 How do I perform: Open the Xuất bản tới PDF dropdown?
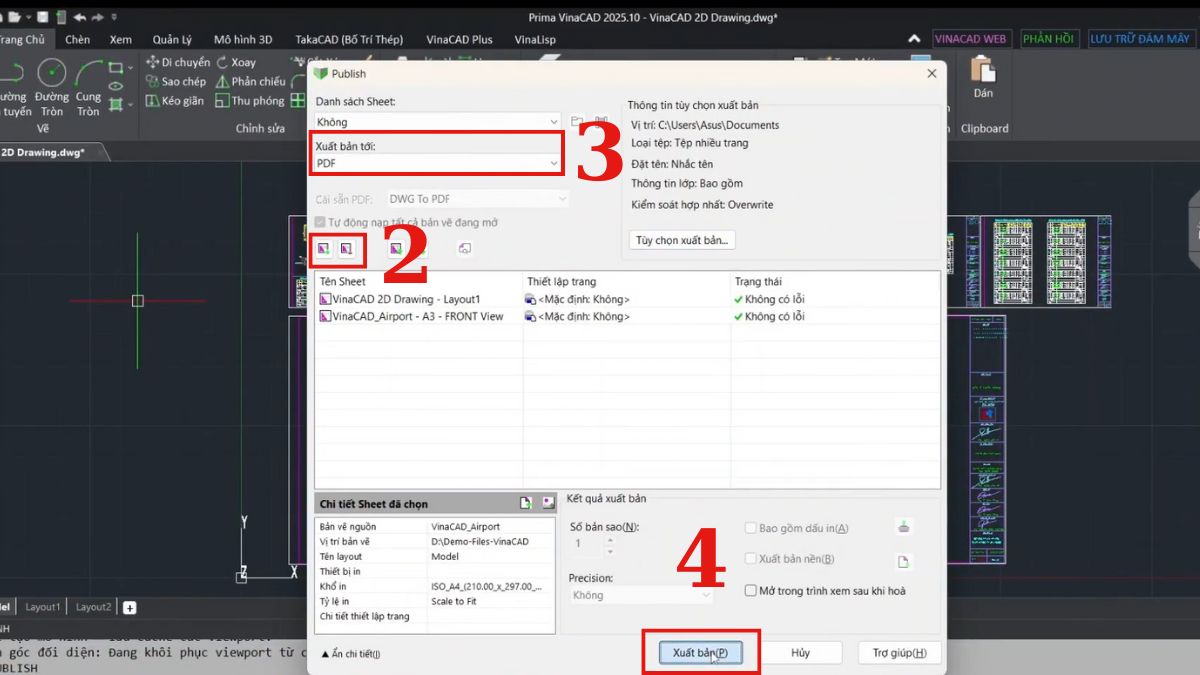[x=438, y=163]
